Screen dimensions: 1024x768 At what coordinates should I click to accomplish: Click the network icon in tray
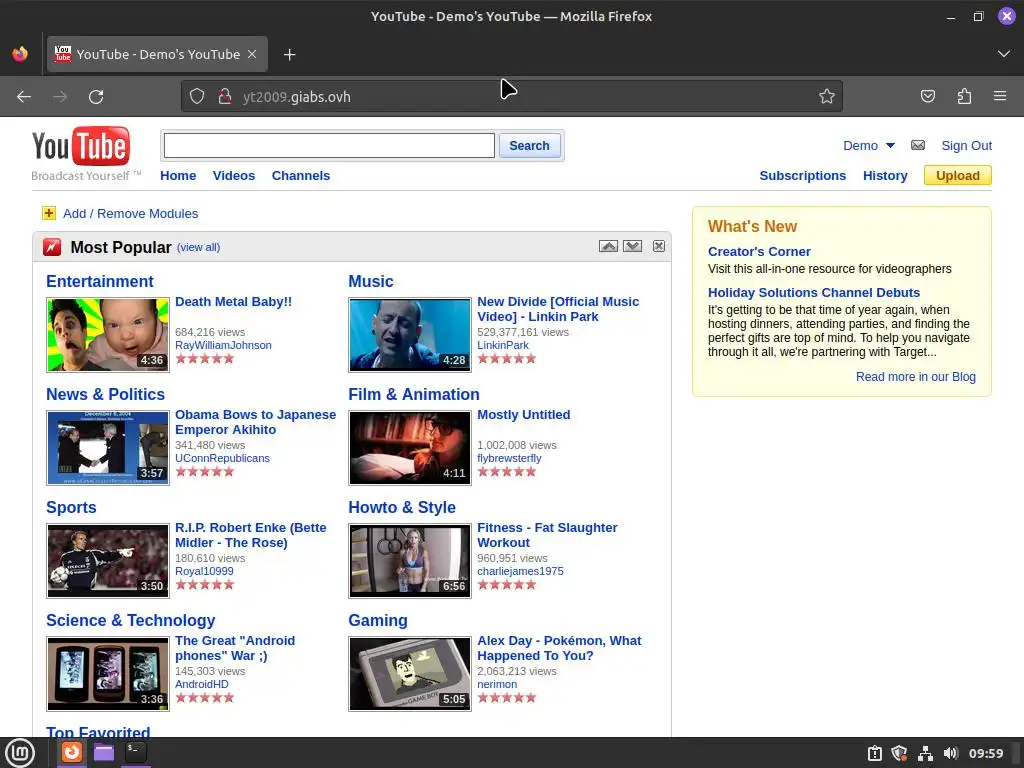pyautogui.click(x=925, y=753)
